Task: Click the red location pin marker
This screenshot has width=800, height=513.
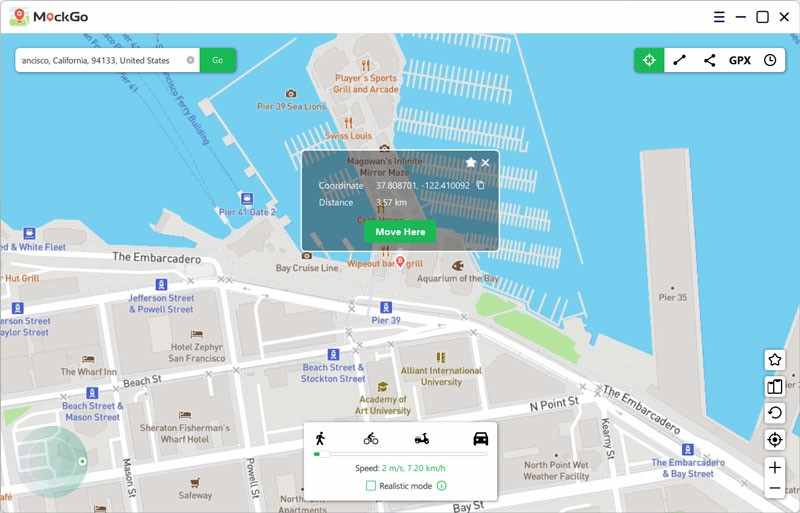Action: point(401,262)
